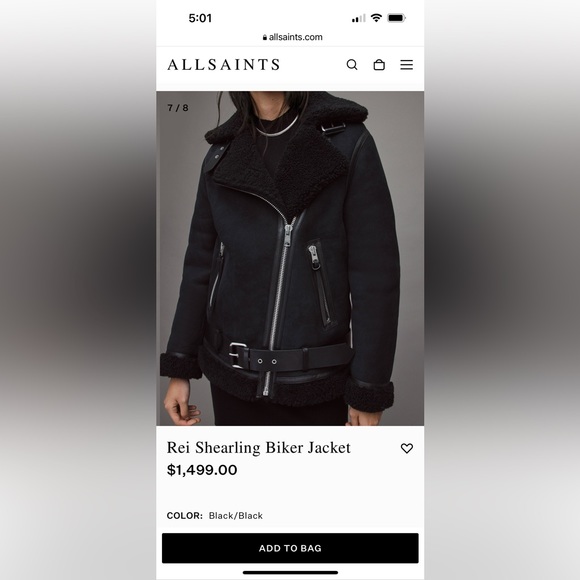Tap the Wi-Fi status icon
Screen dimensions: 580x580
click(376, 17)
